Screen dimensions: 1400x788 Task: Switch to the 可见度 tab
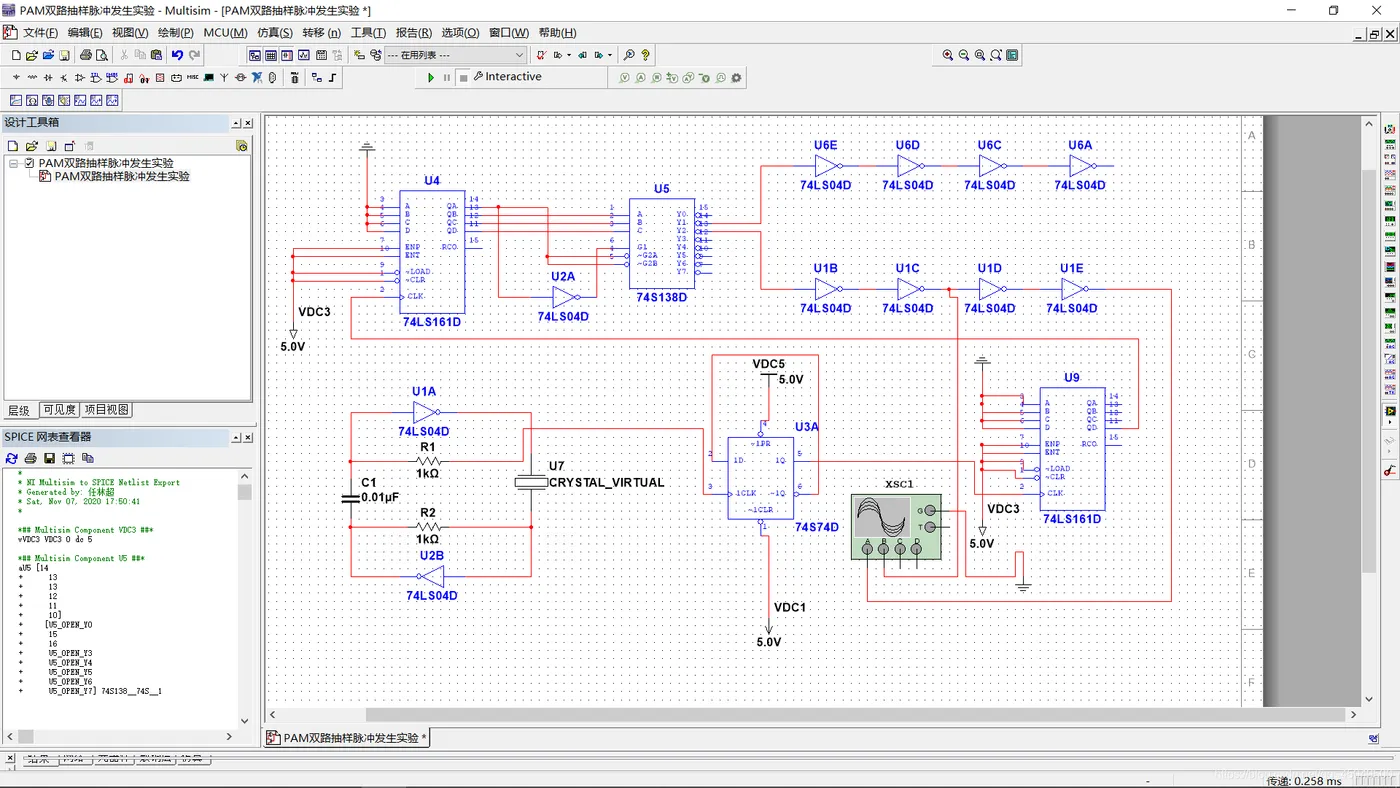point(59,410)
